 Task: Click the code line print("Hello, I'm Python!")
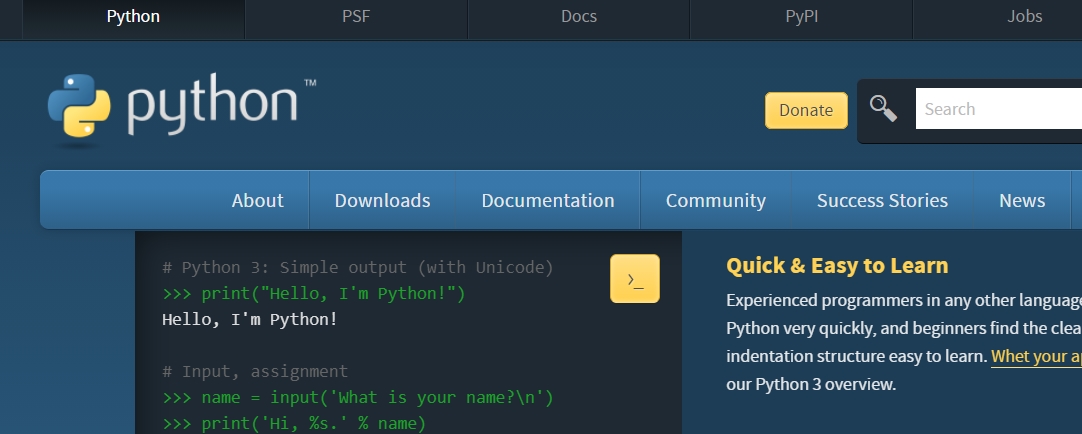(314, 294)
